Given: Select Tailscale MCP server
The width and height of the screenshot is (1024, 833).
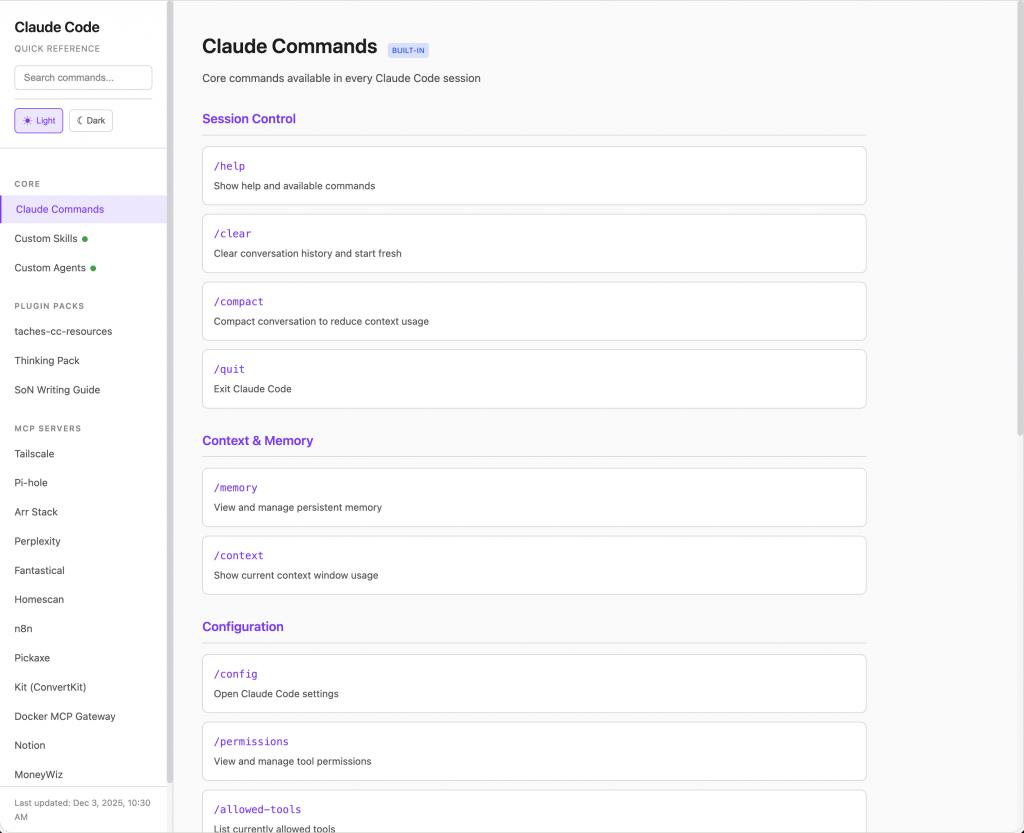Looking at the screenshot, I should pos(34,454).
